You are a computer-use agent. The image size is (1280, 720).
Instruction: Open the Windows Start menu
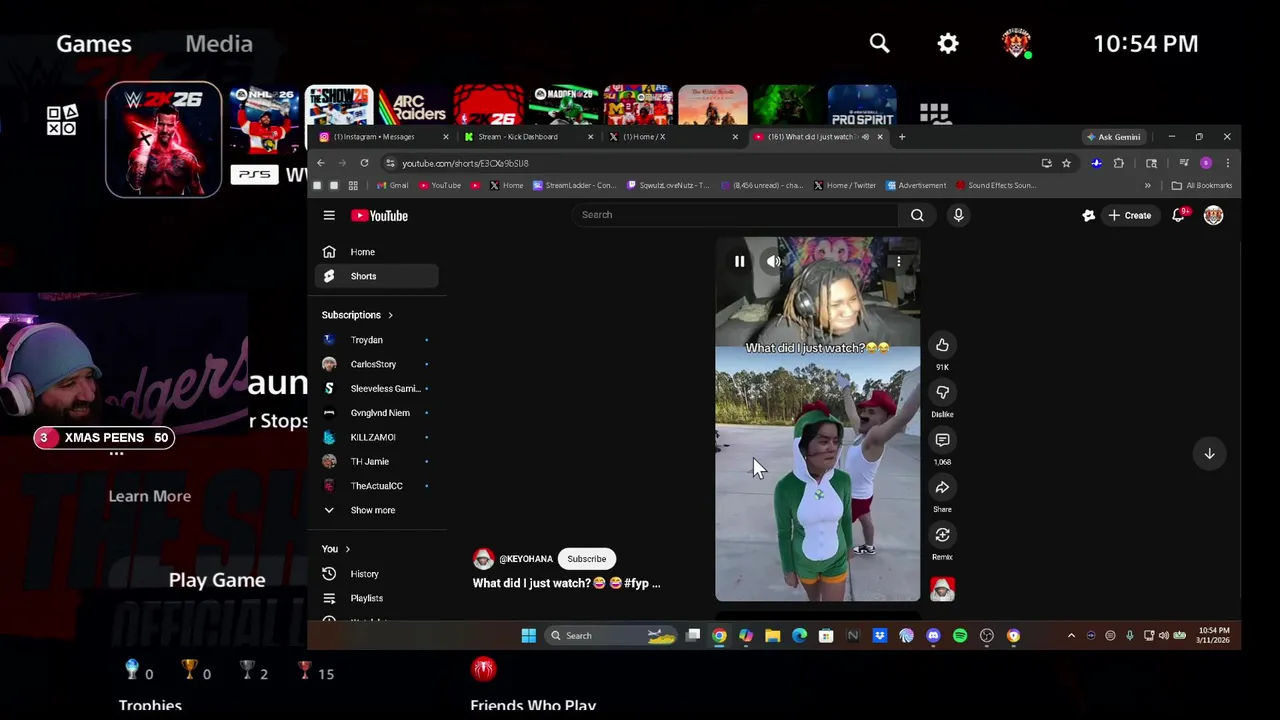point(528,636)
